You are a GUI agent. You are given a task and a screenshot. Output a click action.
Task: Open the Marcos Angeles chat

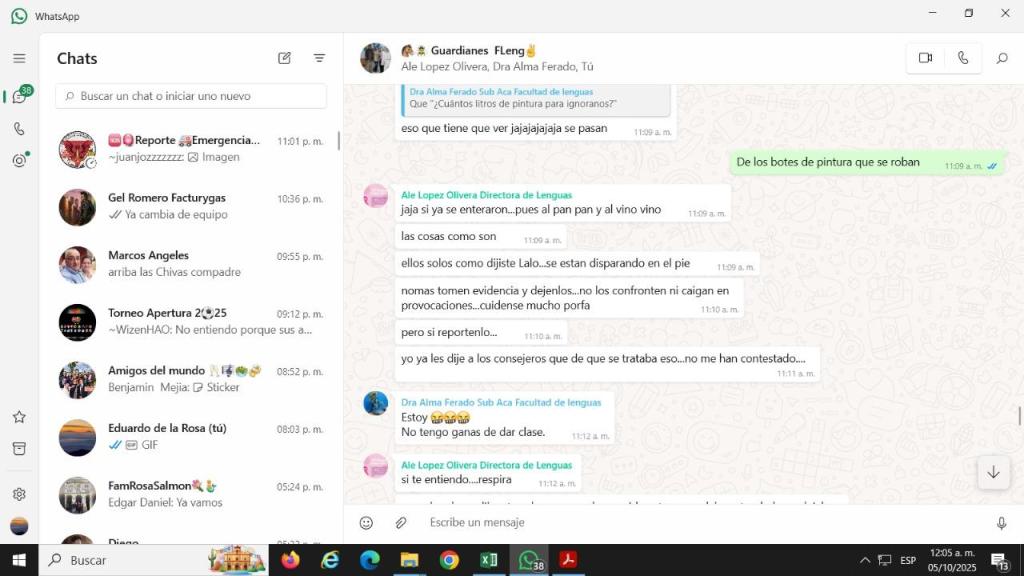(x=190, y=264)
